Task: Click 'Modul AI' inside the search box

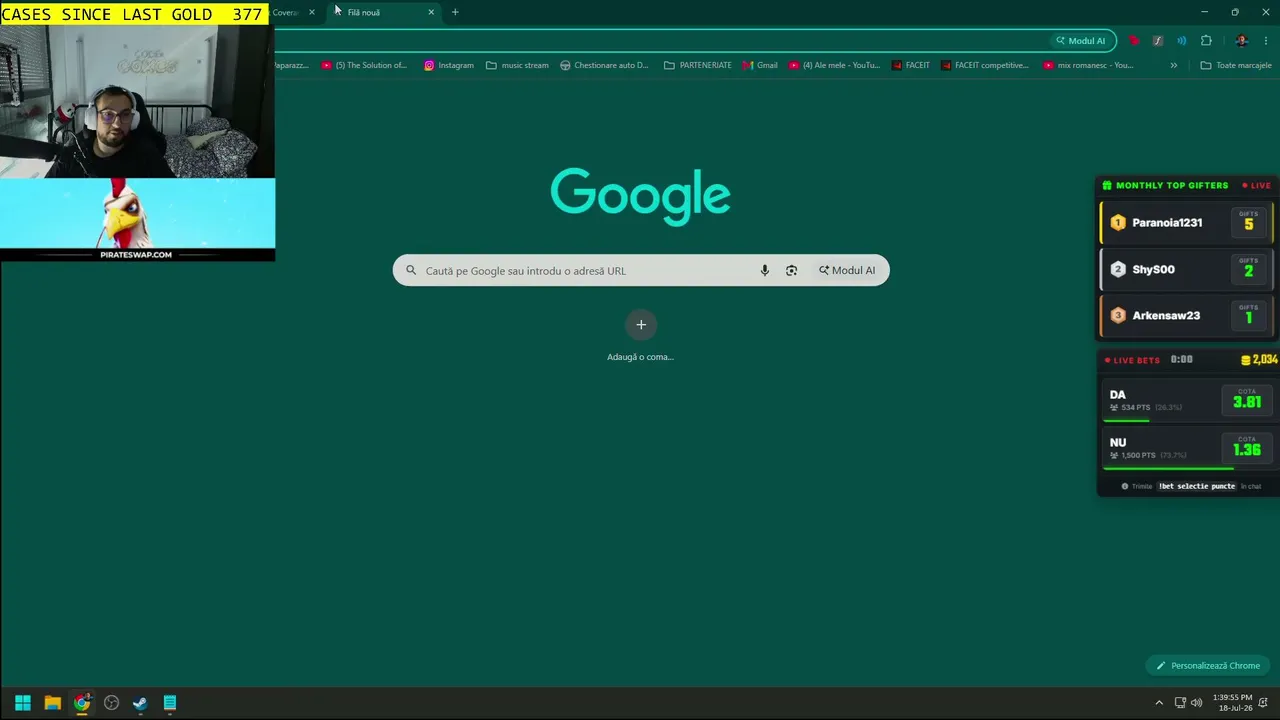Action: point(847,270)
